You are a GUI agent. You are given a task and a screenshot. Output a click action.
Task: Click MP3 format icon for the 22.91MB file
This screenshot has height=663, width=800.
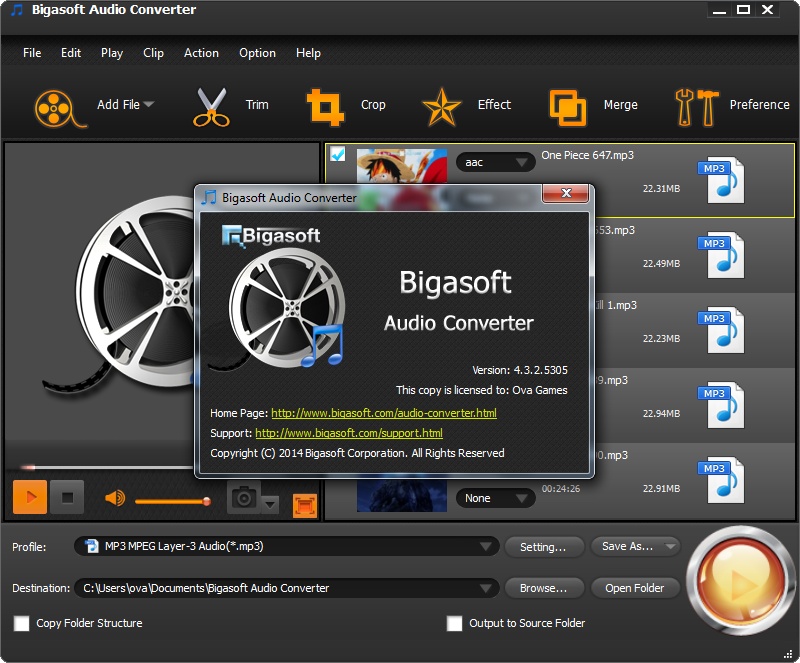coord(721,480)
